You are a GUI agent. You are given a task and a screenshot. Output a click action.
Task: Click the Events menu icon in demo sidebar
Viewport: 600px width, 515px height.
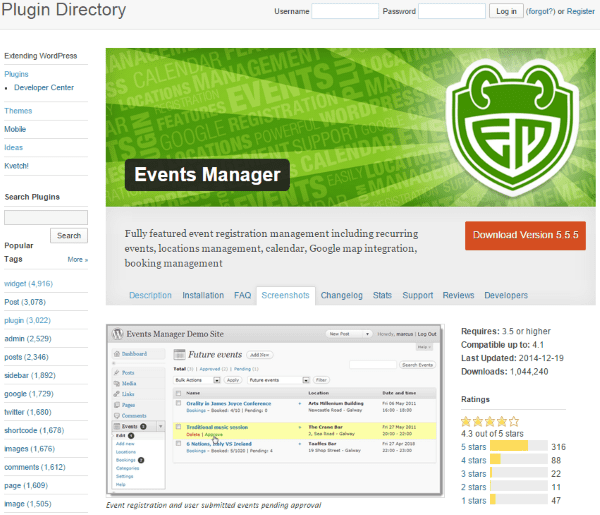click(116, 426)
